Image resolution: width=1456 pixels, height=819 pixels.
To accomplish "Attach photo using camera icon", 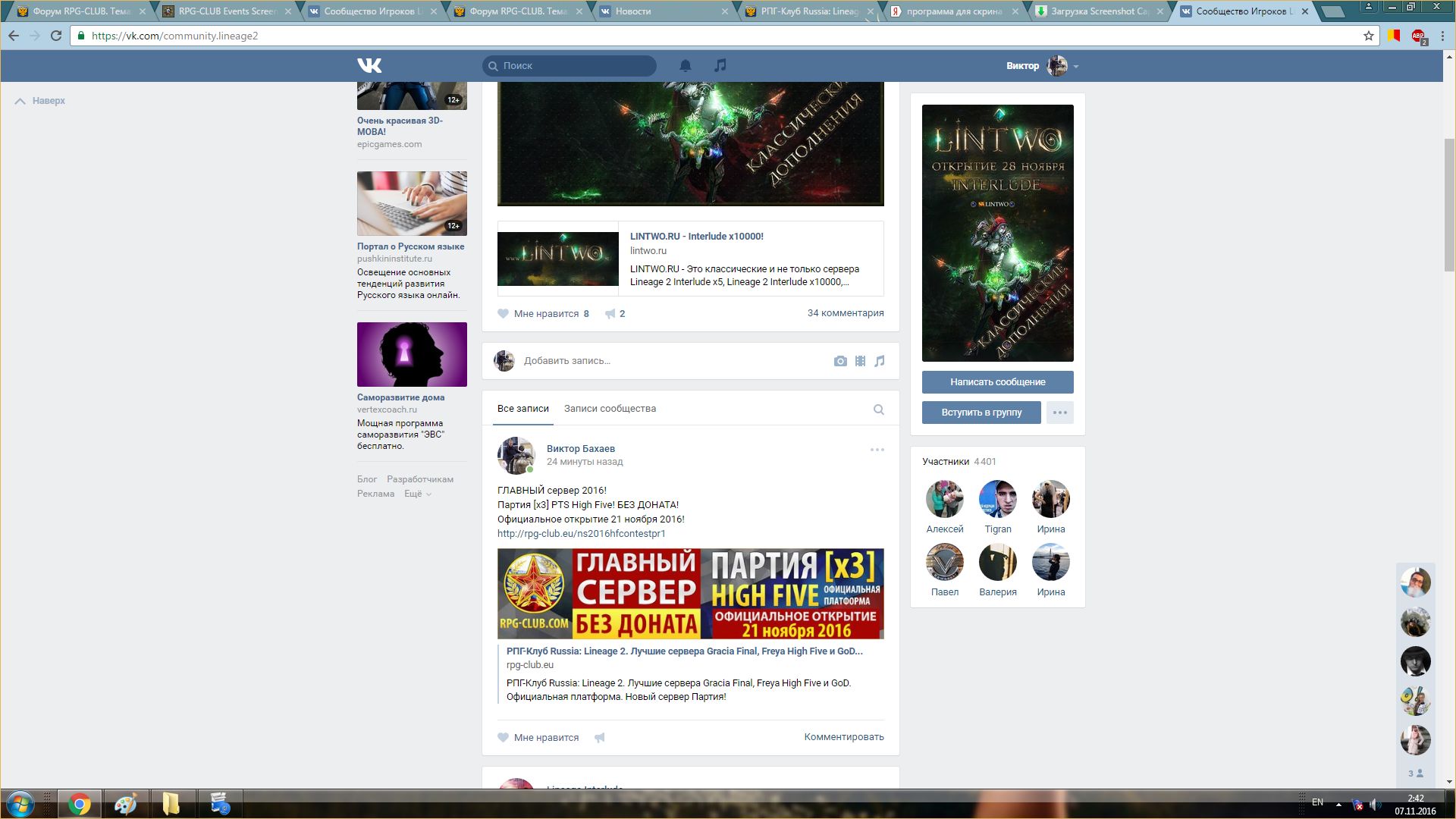I will 839,362.
